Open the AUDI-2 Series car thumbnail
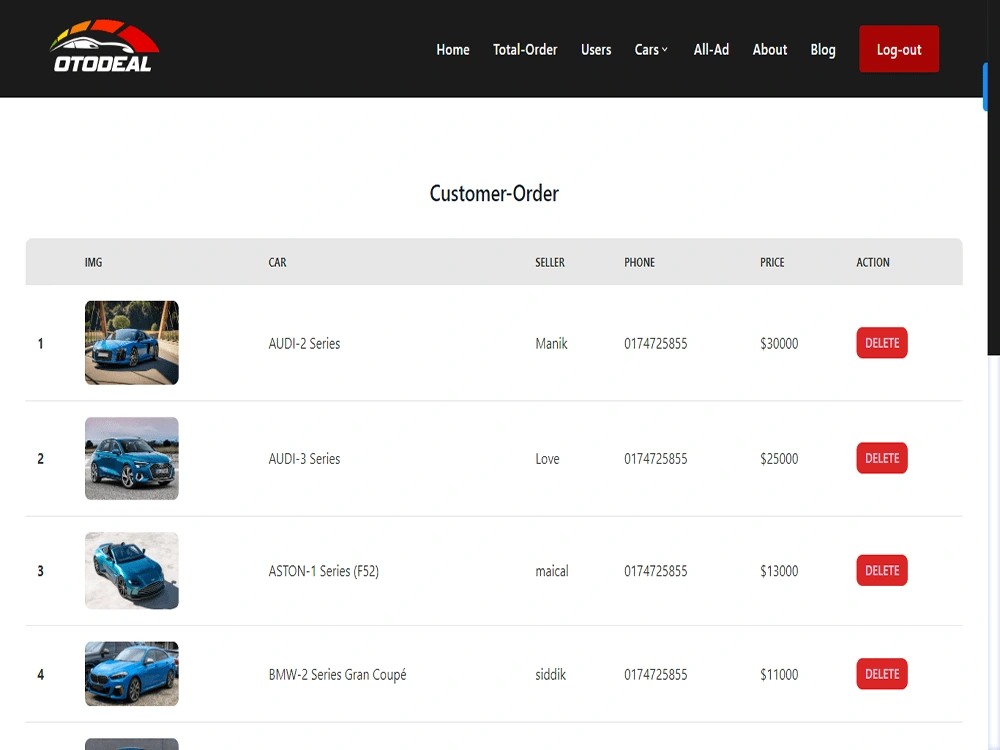The image size is (1000, 750). tap(131, 342)
